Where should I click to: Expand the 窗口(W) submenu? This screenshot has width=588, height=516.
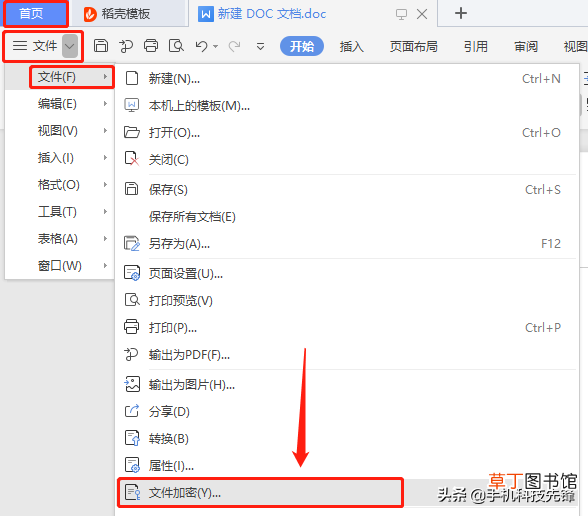pos(60,266)
